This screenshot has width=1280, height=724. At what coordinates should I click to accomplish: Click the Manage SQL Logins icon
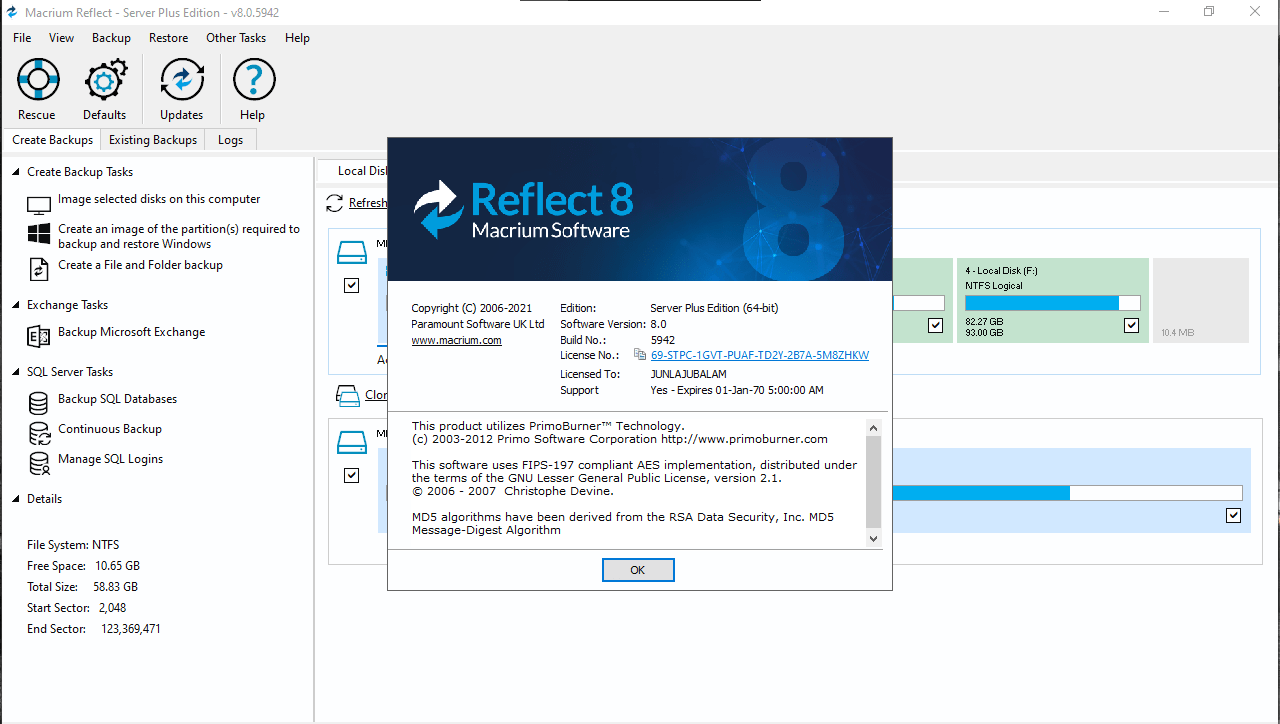point(39,463)
